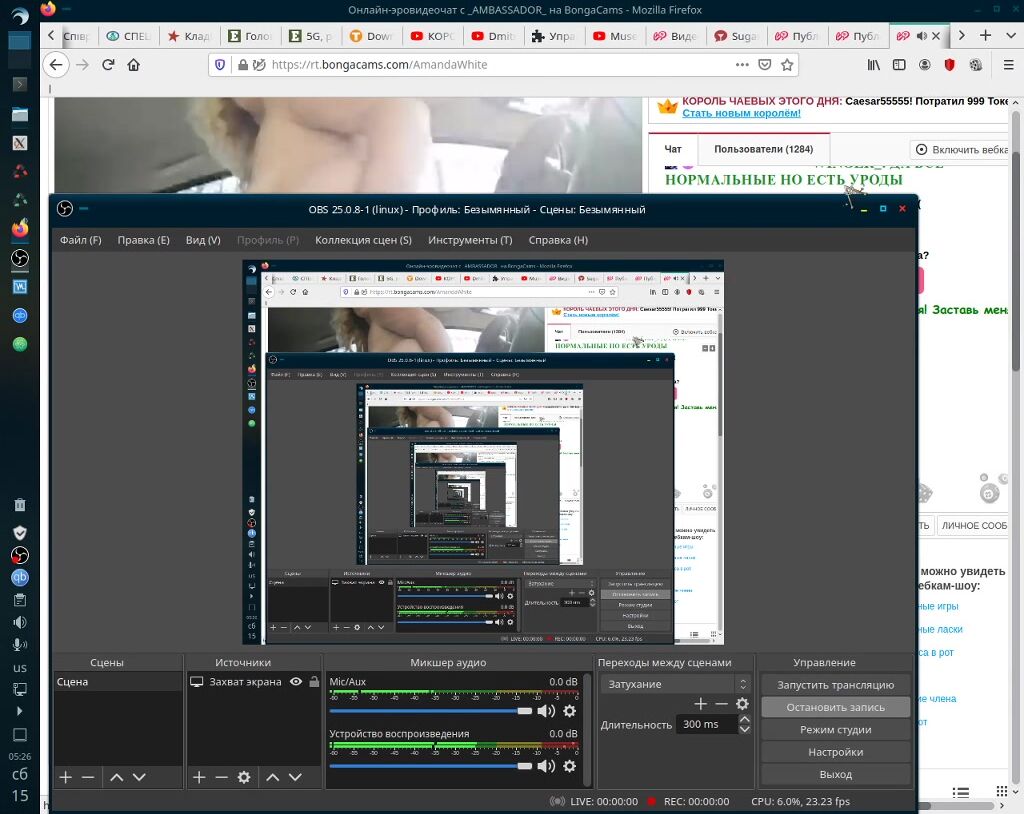This screenshot has width=1024, height=814.
Task: Remove the selected scene with the minus icon
Action: pyautogui.click(x=88, y=777)
